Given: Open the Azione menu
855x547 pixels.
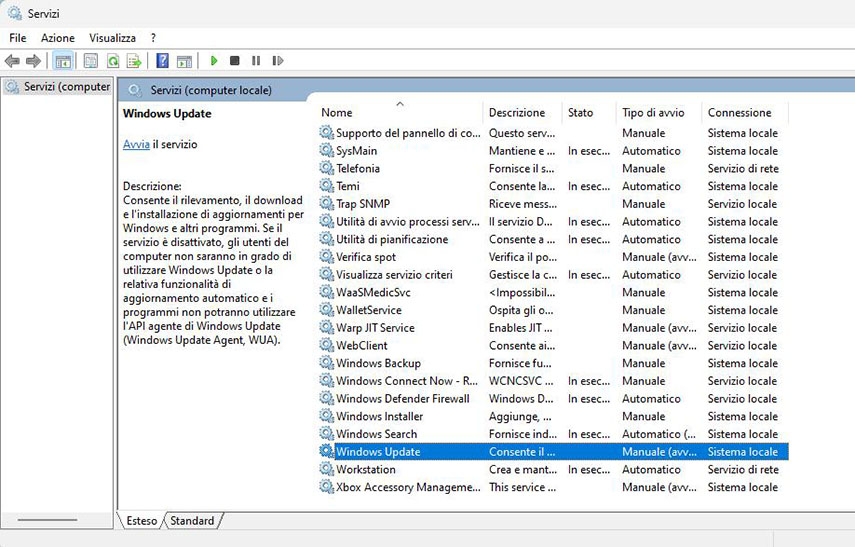Looking at the screenshot, I should coord(58,38).
